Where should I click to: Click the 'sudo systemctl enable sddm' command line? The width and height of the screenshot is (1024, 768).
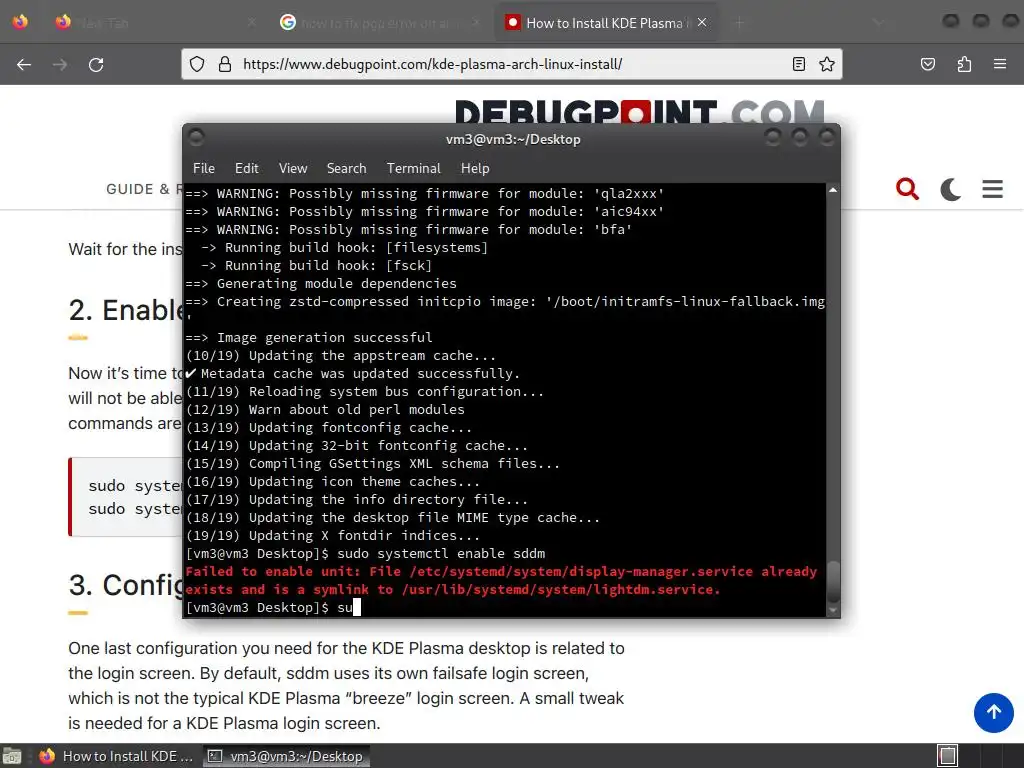coord(365,554)
